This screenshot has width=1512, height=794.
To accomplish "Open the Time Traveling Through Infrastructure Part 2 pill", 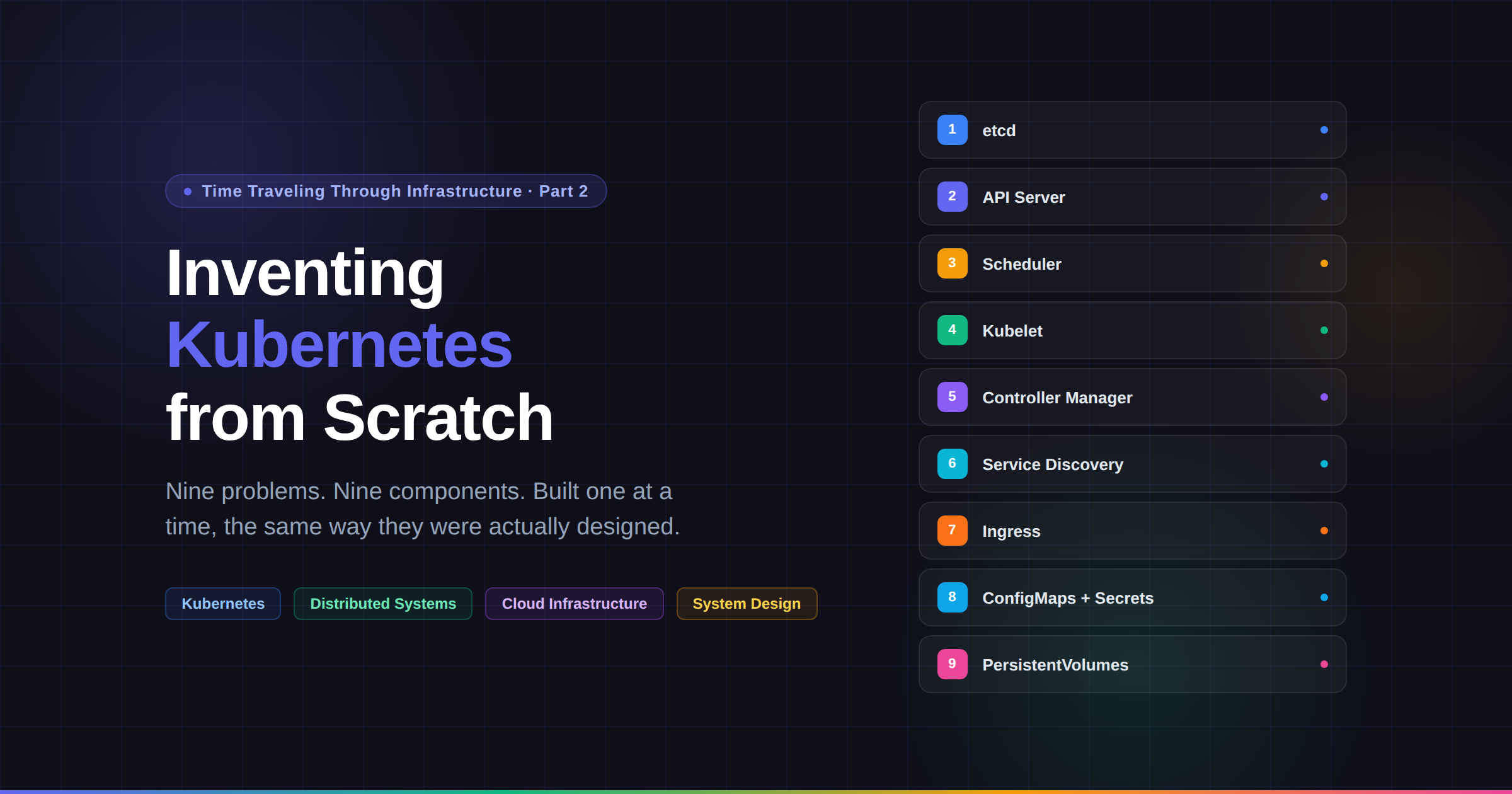I will [386, 191].
